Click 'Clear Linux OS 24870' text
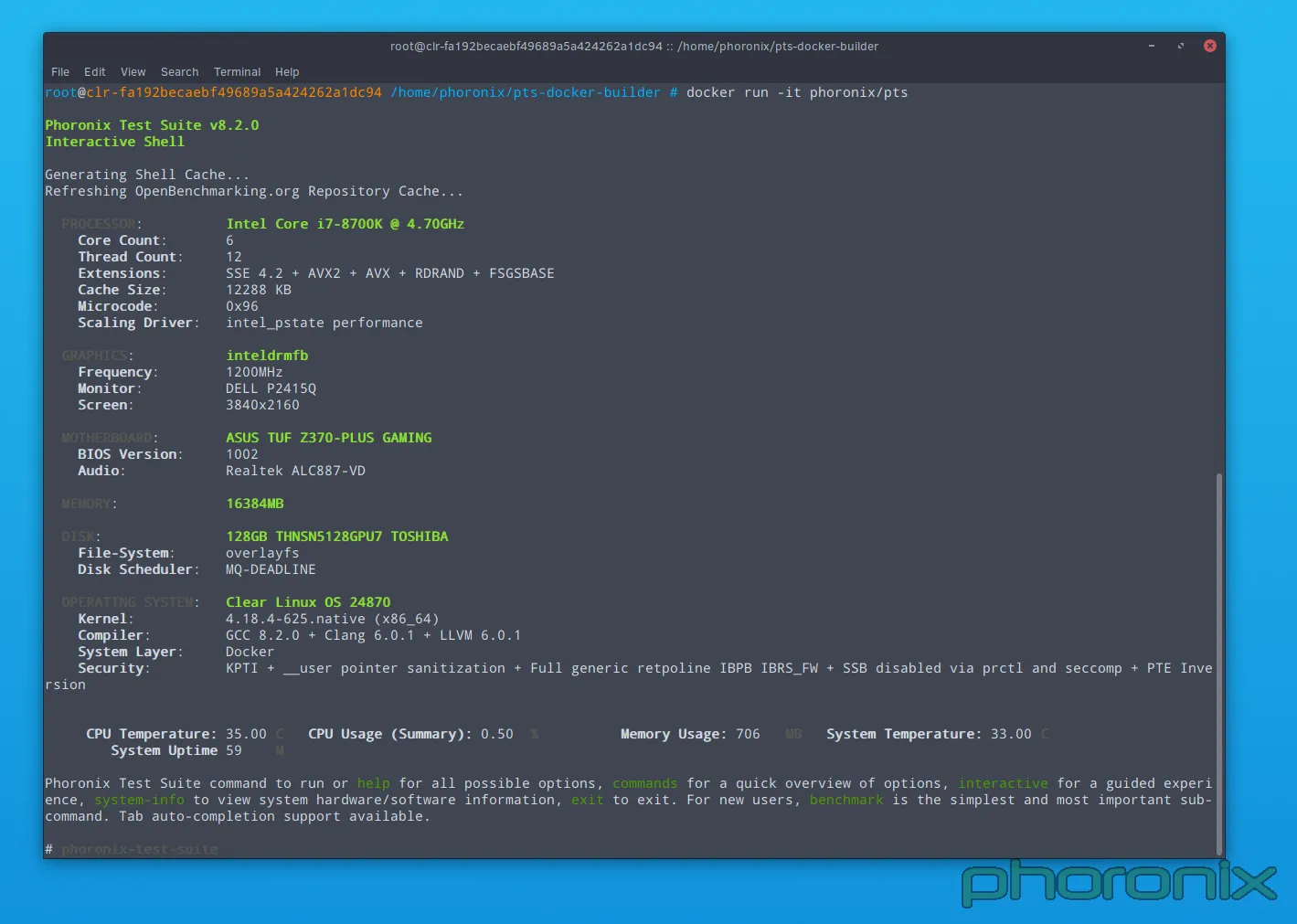This screenshot has width=1297, height=924. point(308,602)
